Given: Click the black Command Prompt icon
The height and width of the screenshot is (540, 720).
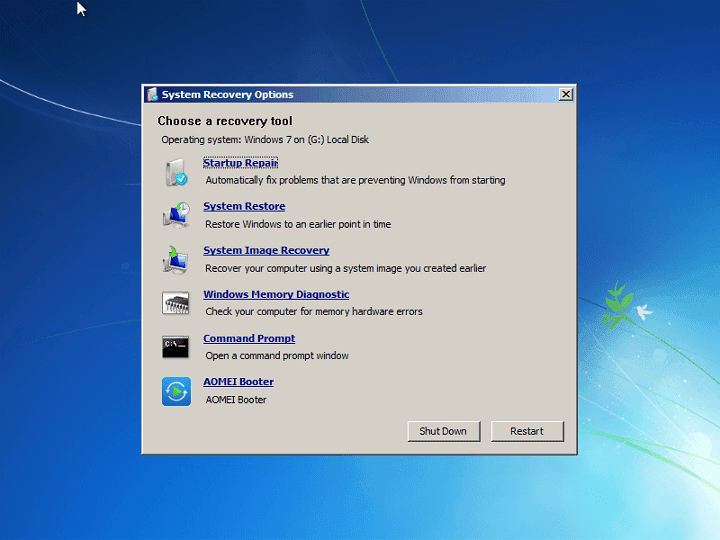Looking at the screenshot, I should coord(176,347).
